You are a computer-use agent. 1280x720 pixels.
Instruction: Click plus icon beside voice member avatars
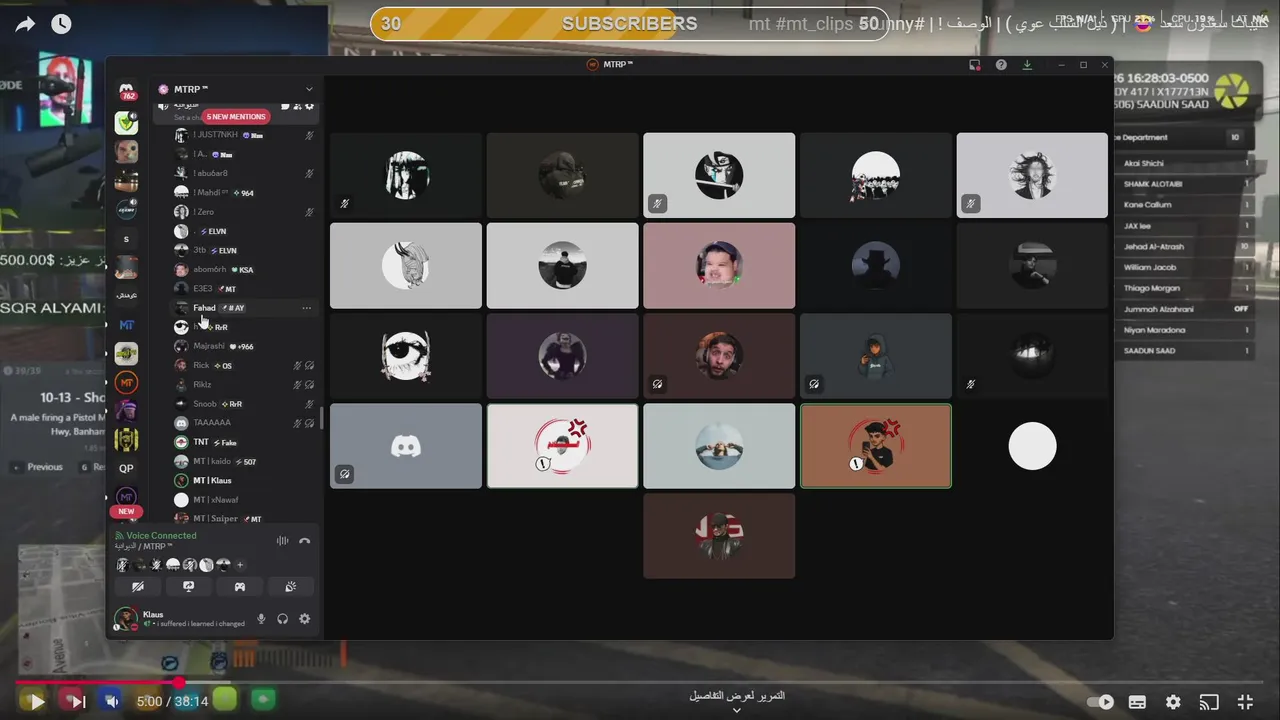point(240,565)
